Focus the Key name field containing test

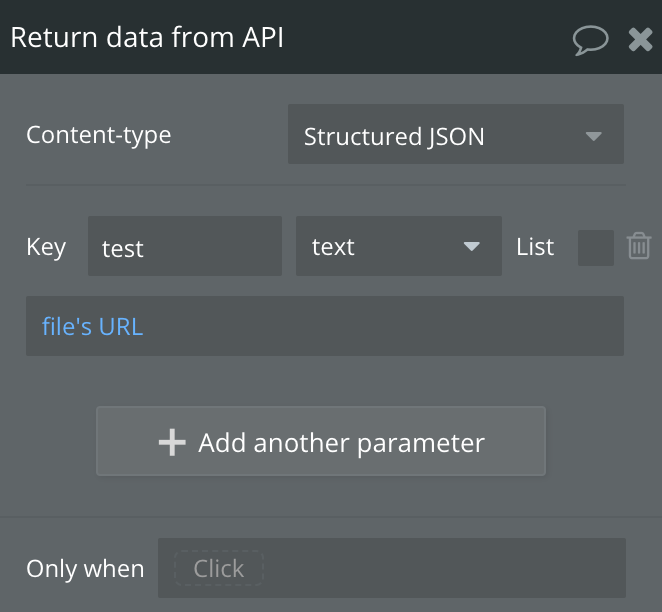[184, 246]
